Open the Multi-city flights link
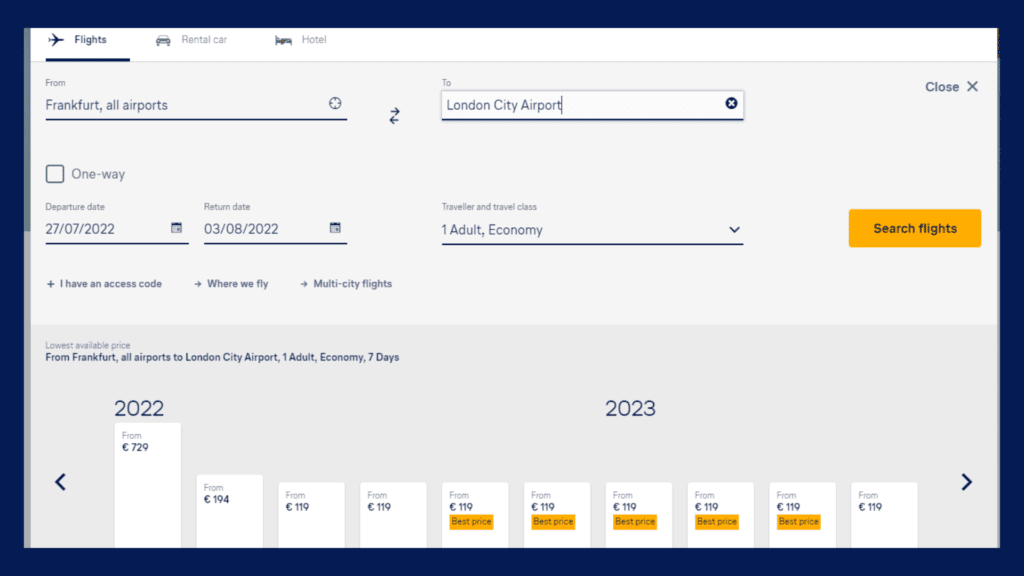Image resolution: width=1024 pixels, height=576 pixels. click(346, 284)
